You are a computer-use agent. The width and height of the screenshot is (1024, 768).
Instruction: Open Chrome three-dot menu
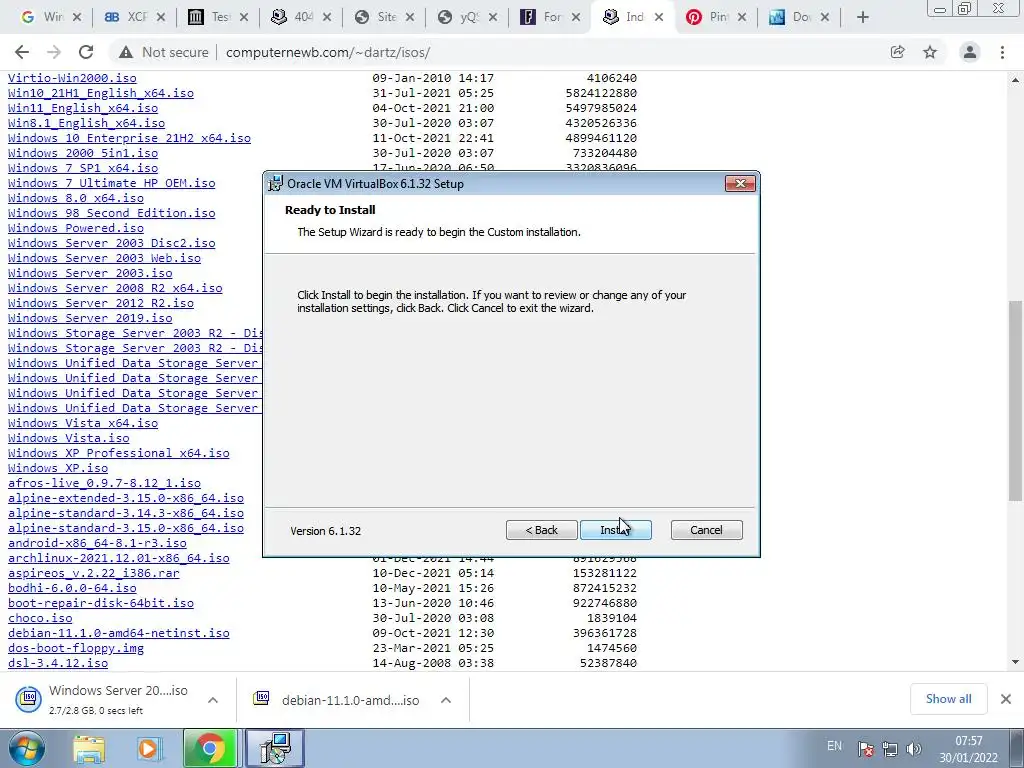coord(1002,52)
